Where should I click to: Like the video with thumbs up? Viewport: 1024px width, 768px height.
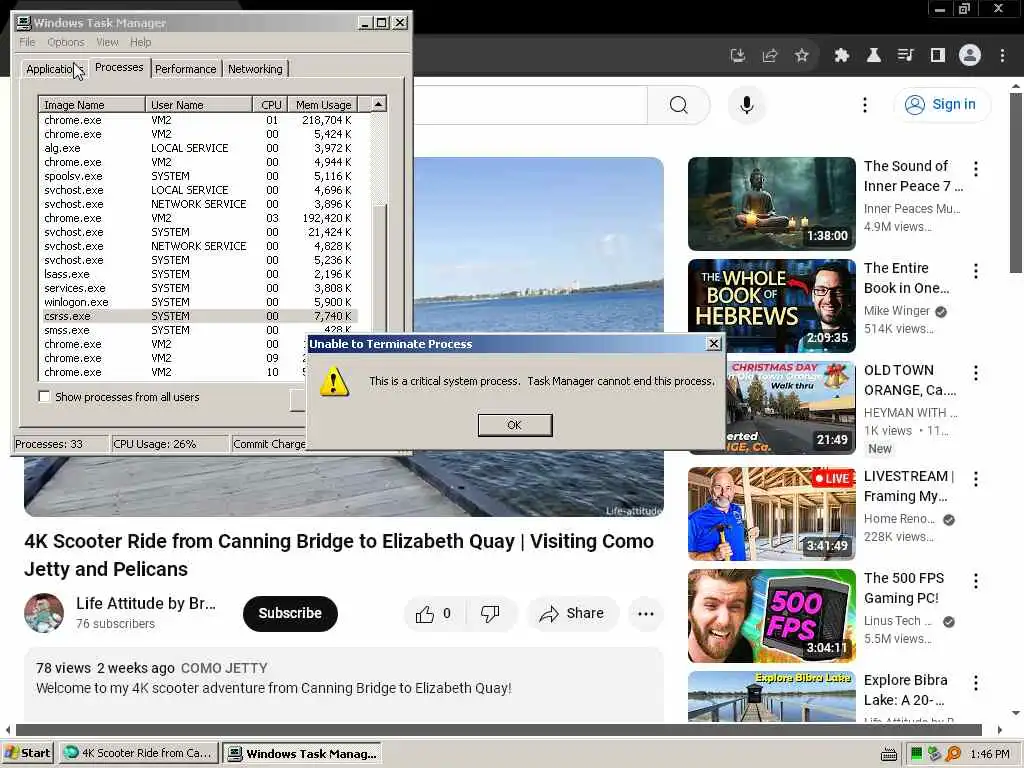[434, 613]
